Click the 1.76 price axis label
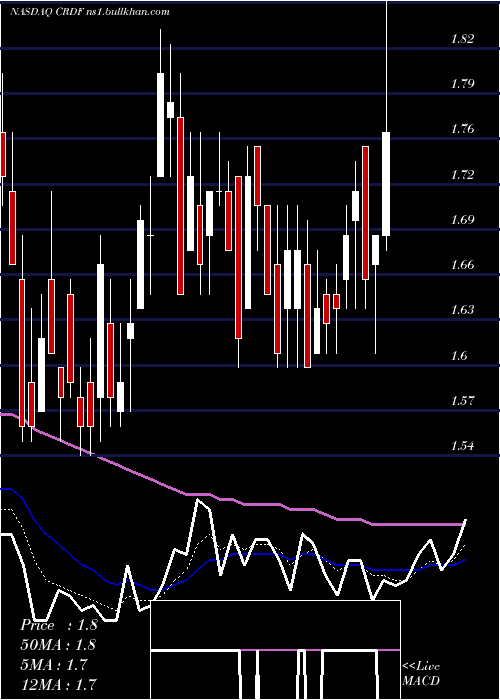This screenshot has width=500, height=700. [462, 129]
